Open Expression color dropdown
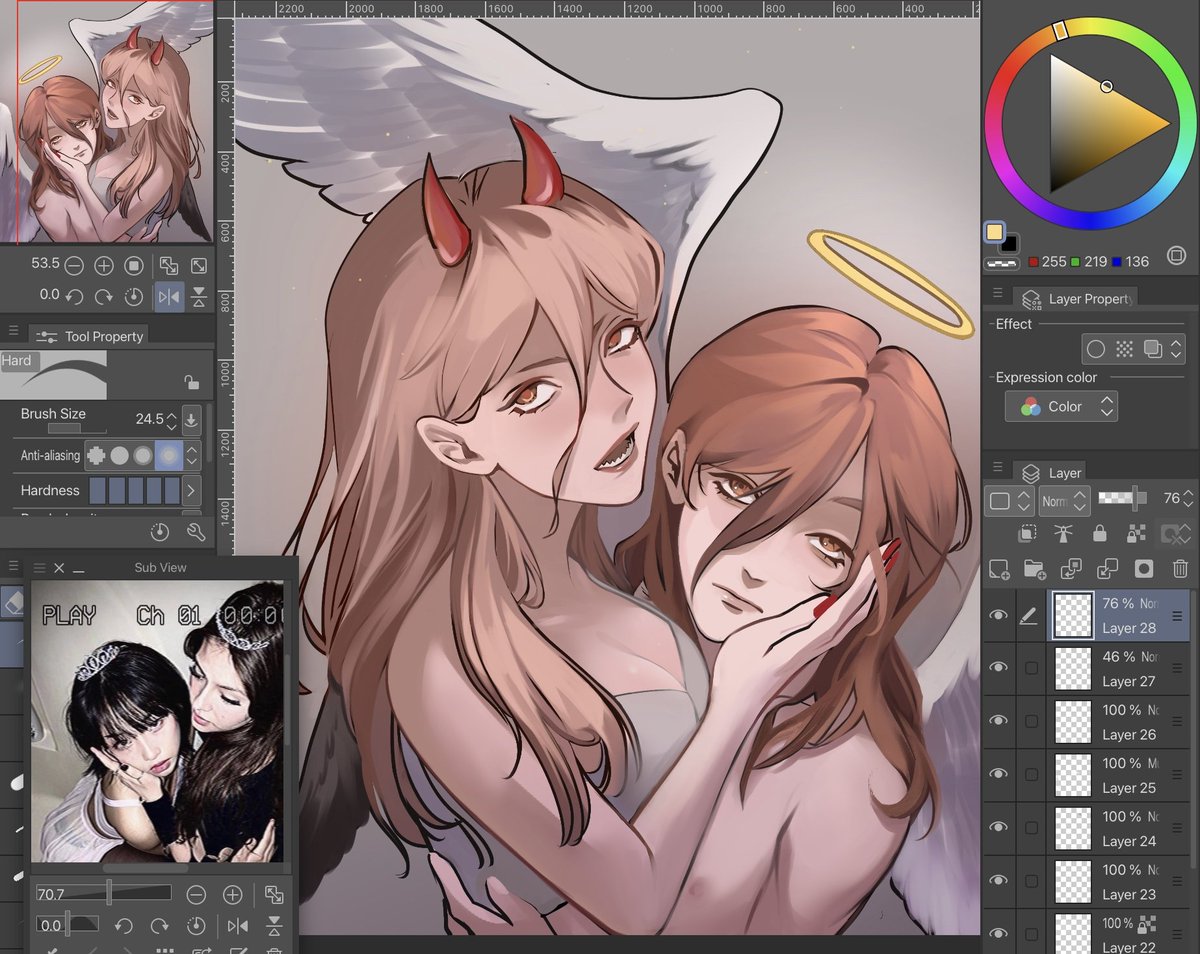Image resolution: width=1200 pixels, height=954 pixels. (1061, 406)
